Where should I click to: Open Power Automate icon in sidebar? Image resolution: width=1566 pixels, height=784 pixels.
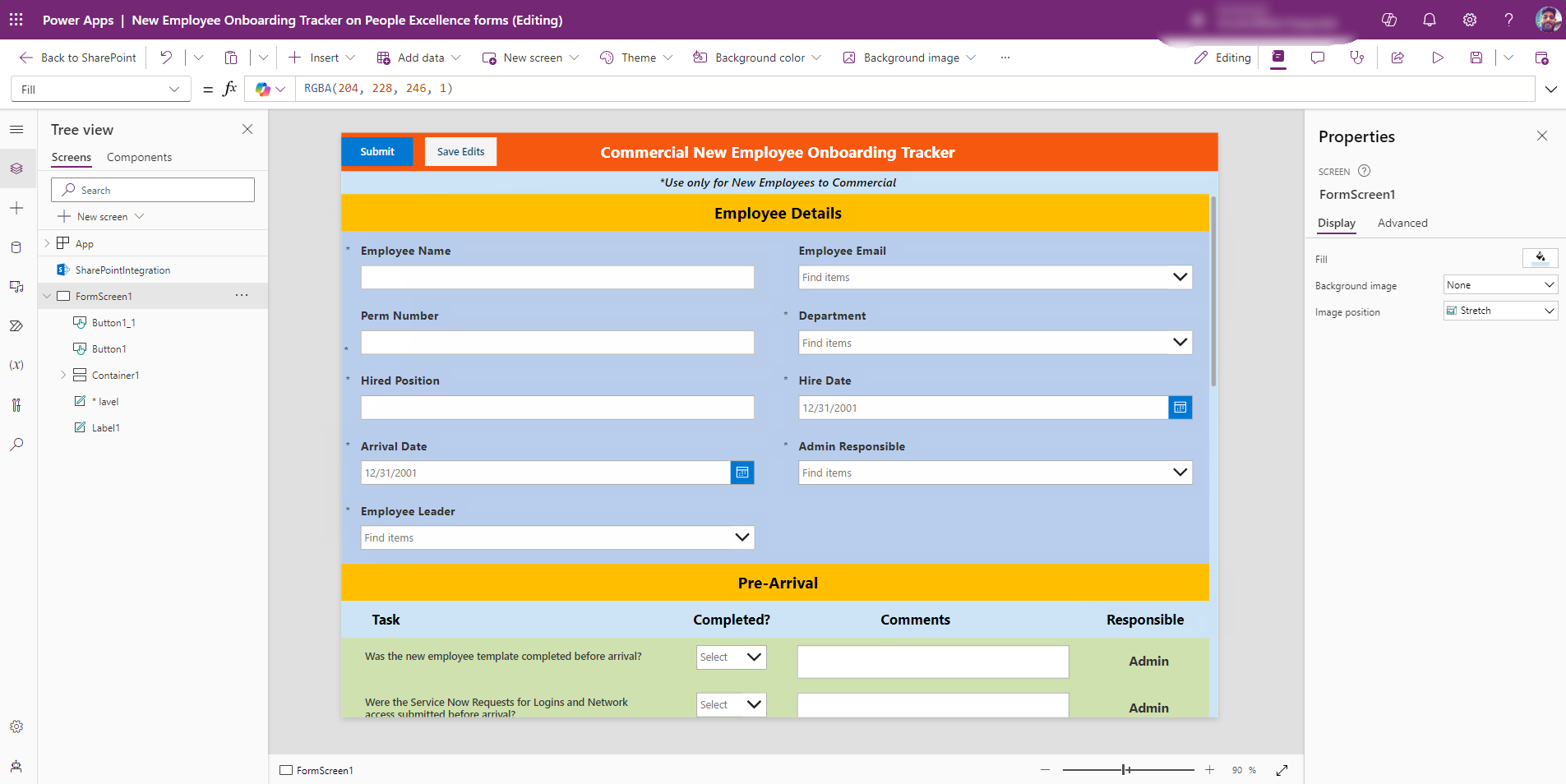(x=16, y=326)
